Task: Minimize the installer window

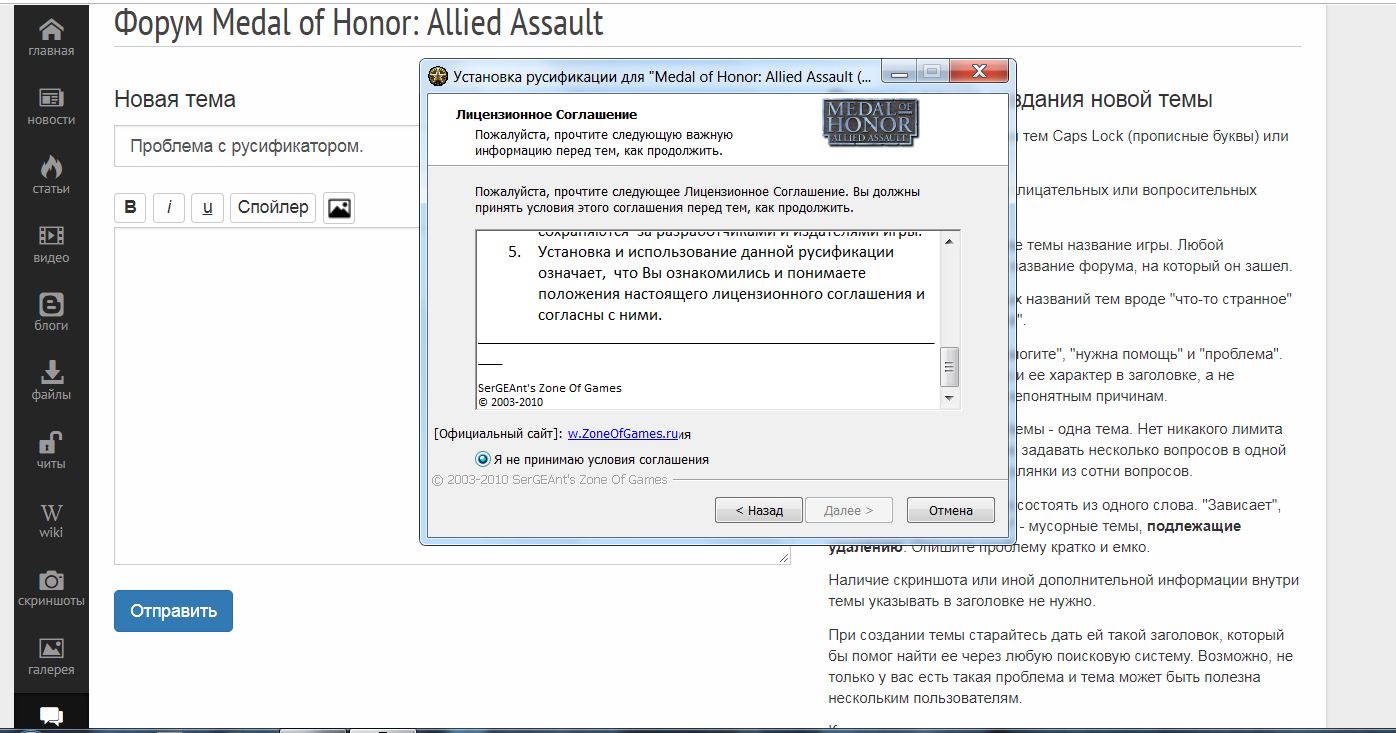Action: click(900, 72)
